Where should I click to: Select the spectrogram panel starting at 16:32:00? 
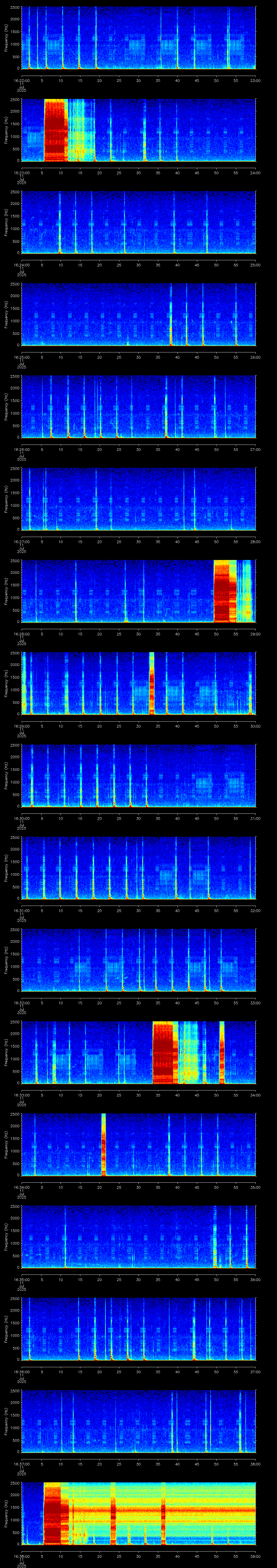pyautogui.click(x=139, y=960)
